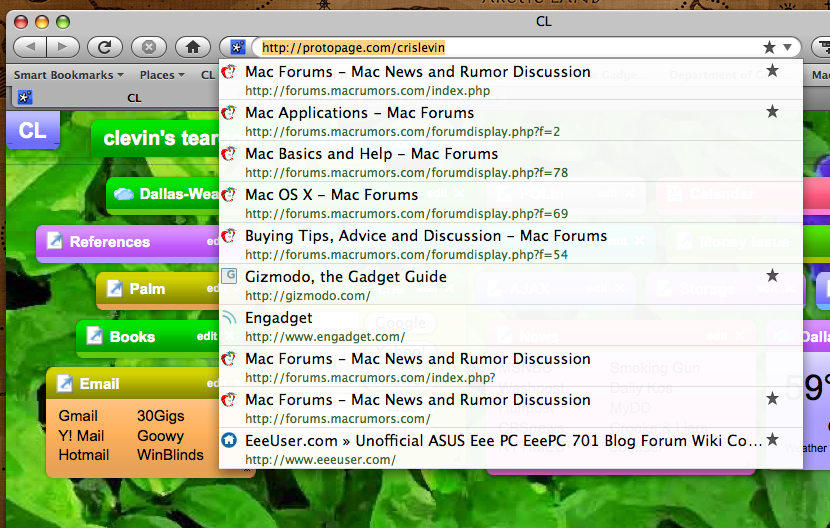Click the Email widget title icon

(65, 383)
